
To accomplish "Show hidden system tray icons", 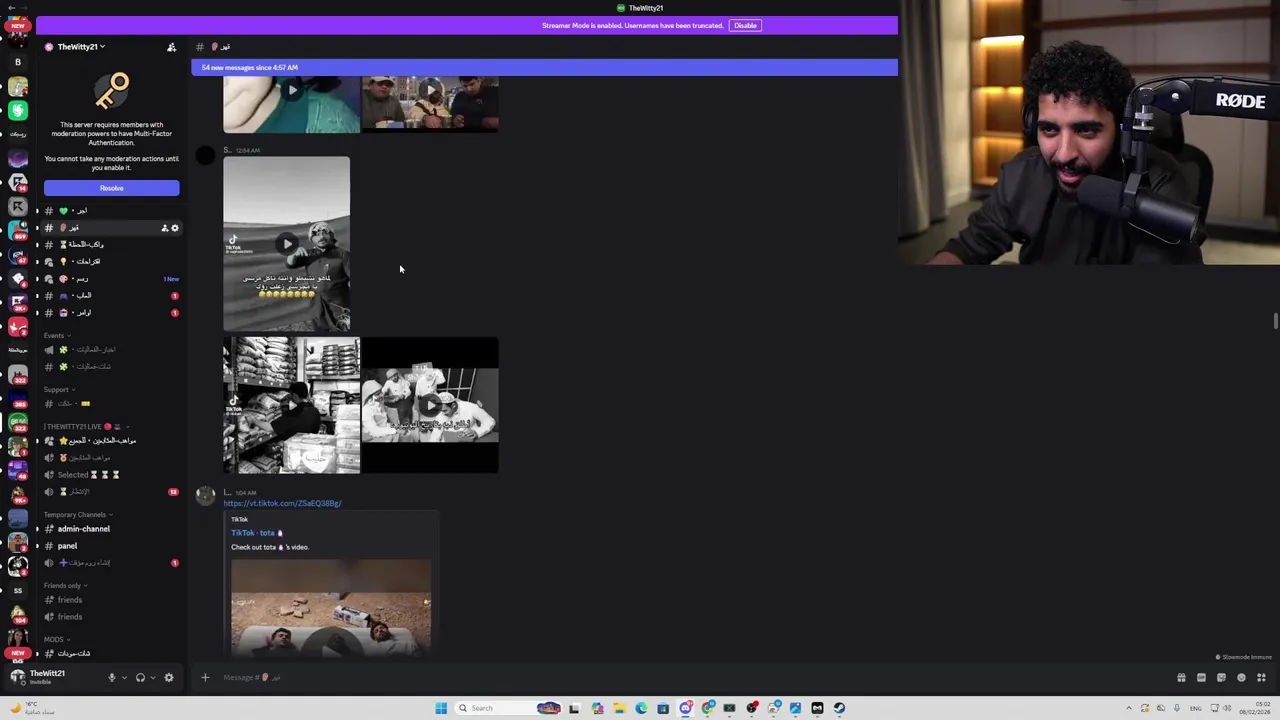I will (1129, 708).
